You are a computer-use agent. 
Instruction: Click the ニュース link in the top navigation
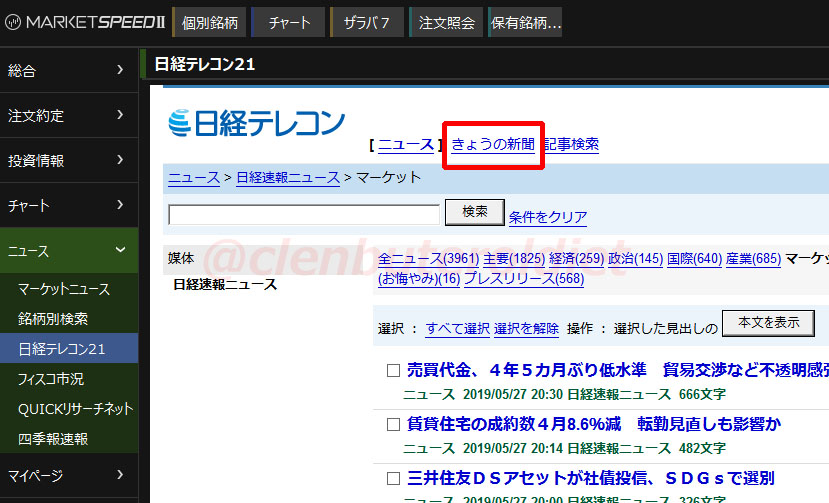(406, 144)
